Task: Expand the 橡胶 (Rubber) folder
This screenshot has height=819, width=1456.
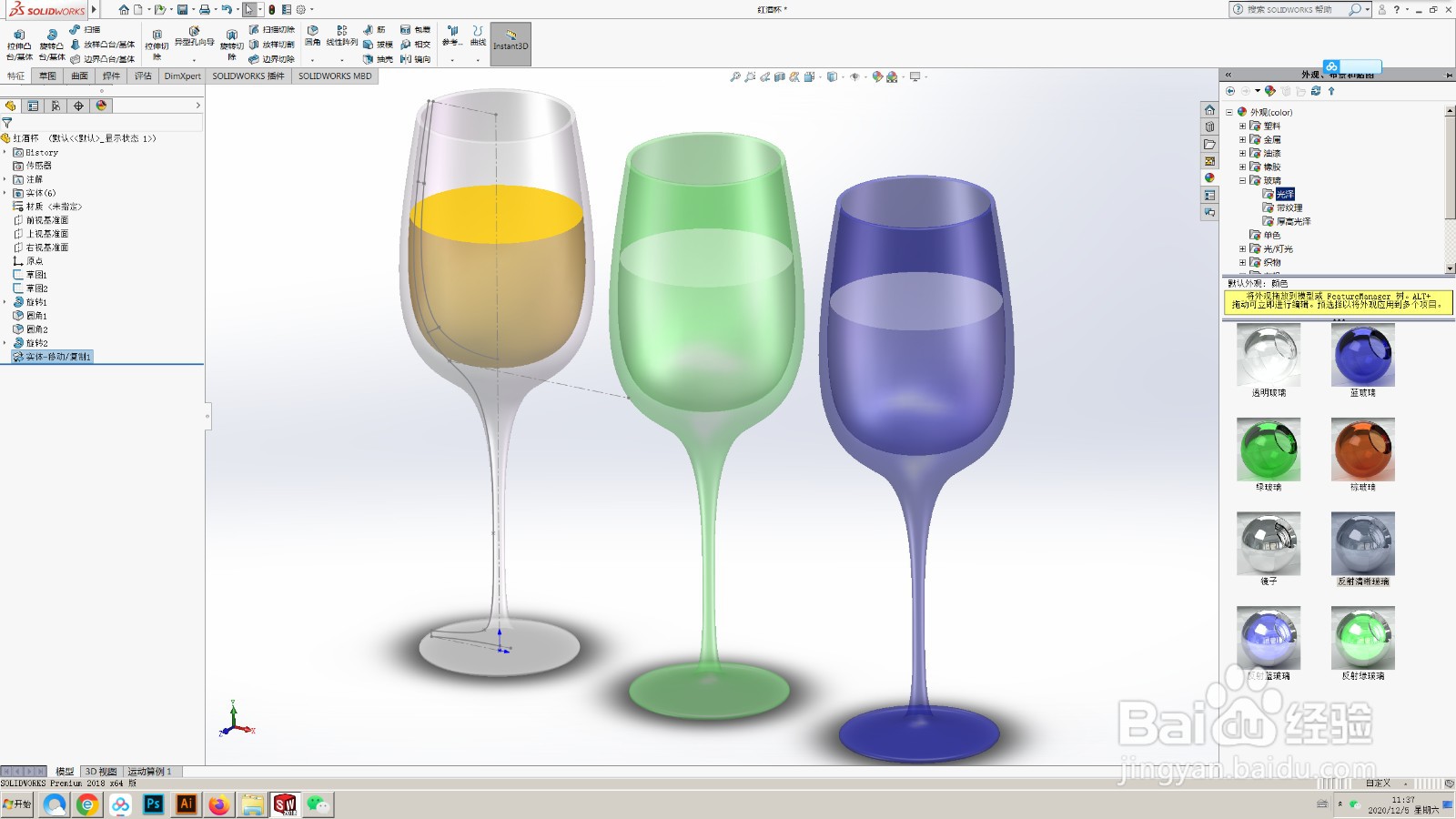Action: [x=1242, y=167]
